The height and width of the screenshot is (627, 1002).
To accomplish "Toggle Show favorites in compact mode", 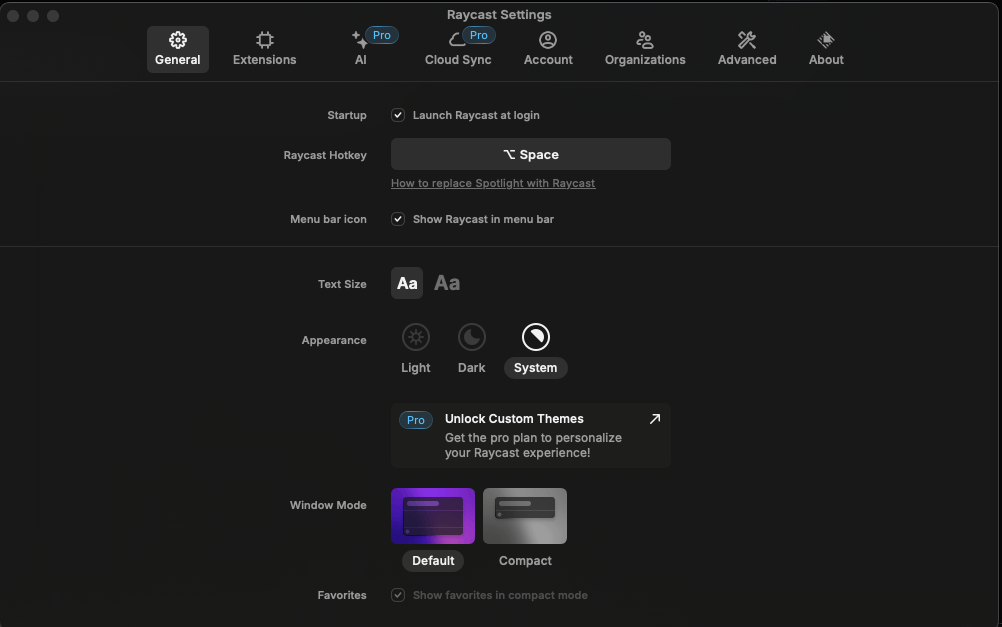I will point(397,595).
